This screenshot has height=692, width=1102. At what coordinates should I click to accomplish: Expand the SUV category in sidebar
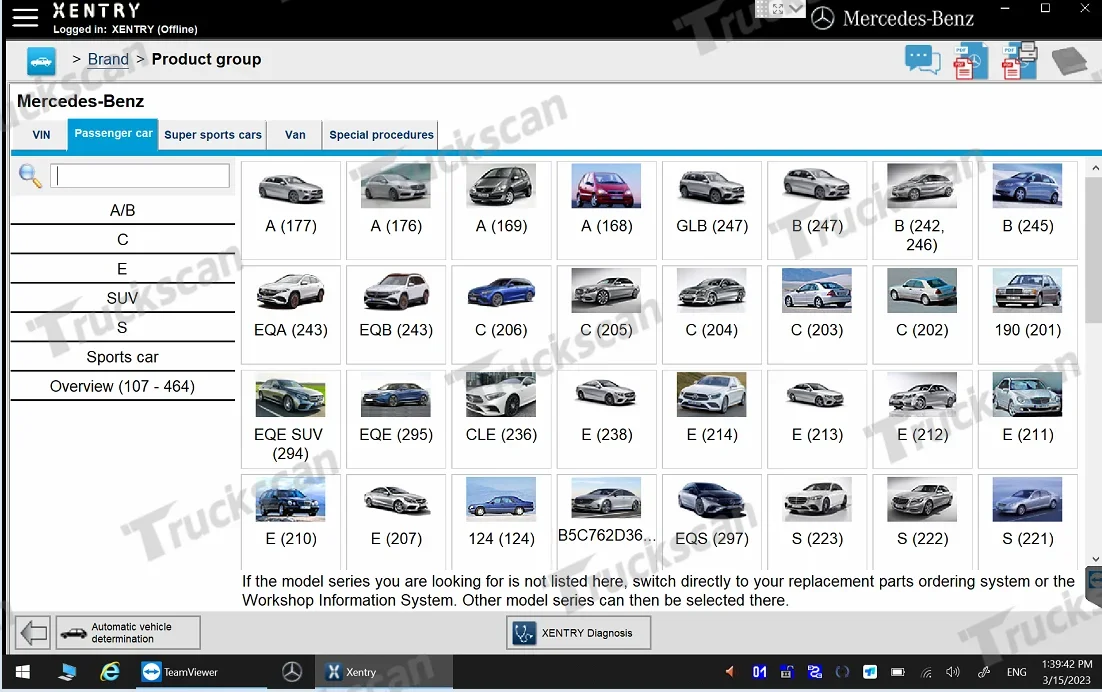point(122,298)
